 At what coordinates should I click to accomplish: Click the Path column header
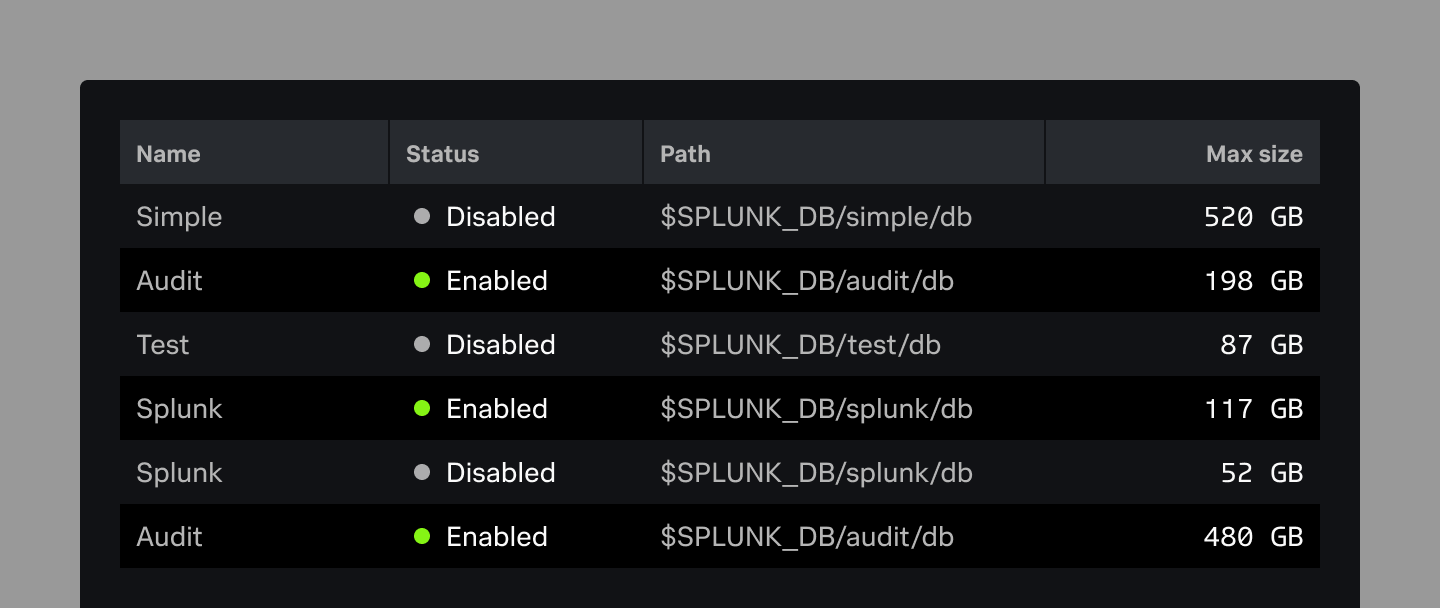coord(684,153)
